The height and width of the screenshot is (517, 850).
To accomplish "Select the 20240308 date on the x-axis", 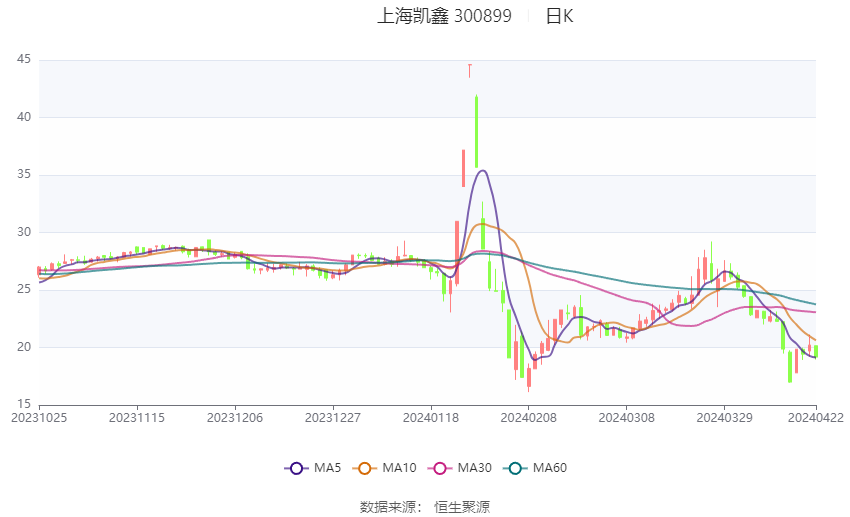I will click(627, 417).
